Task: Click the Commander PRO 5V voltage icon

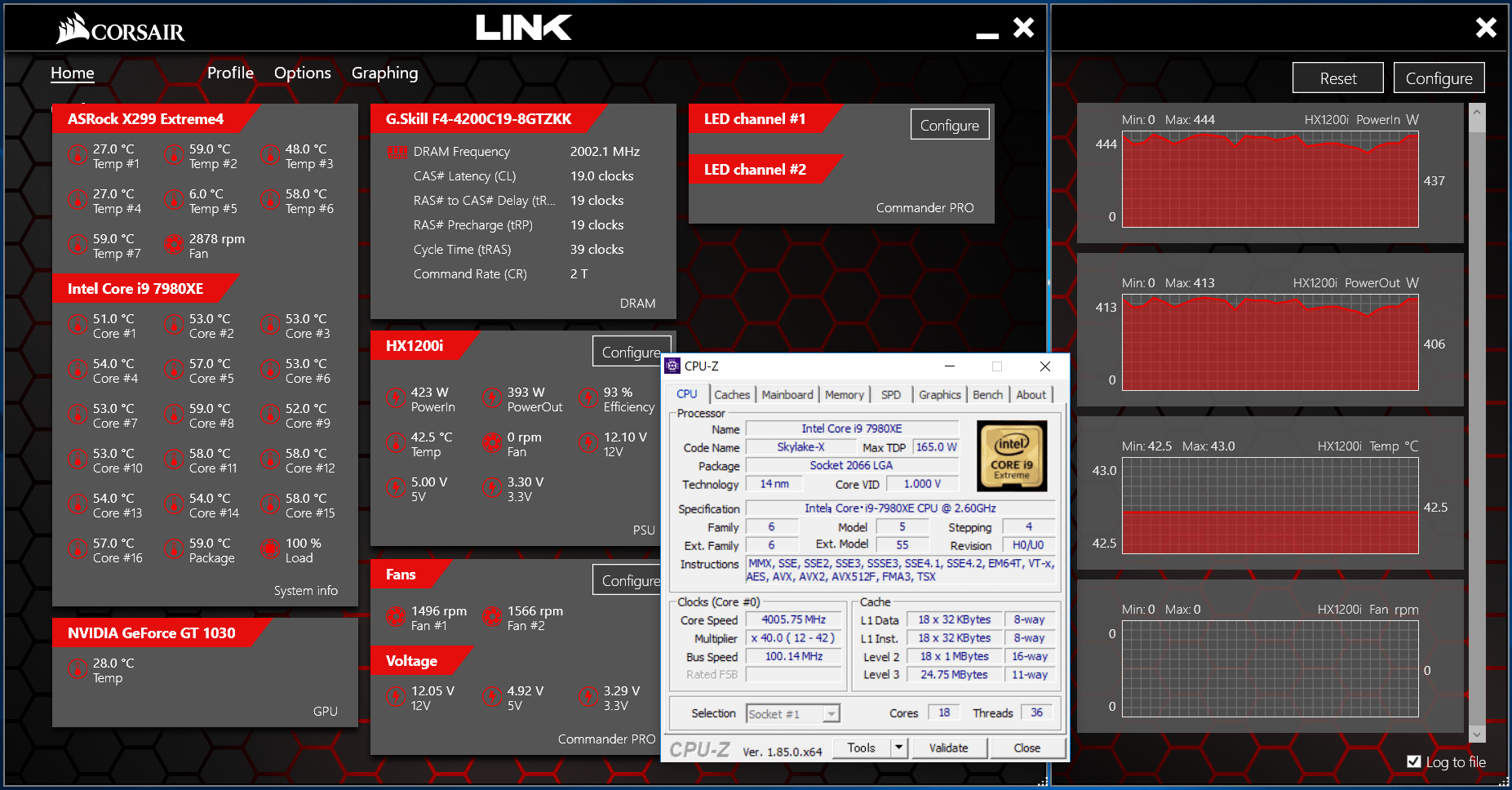Action: coord(492,697)
